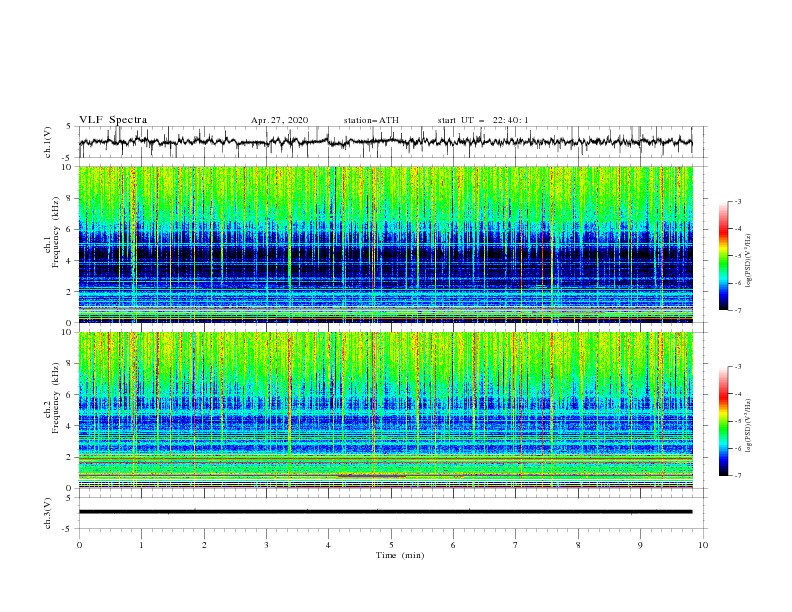The image size is (792, 612).
Task: Select the date 'Apr. 27, 2020'
Action: click(x=279, y=120)
